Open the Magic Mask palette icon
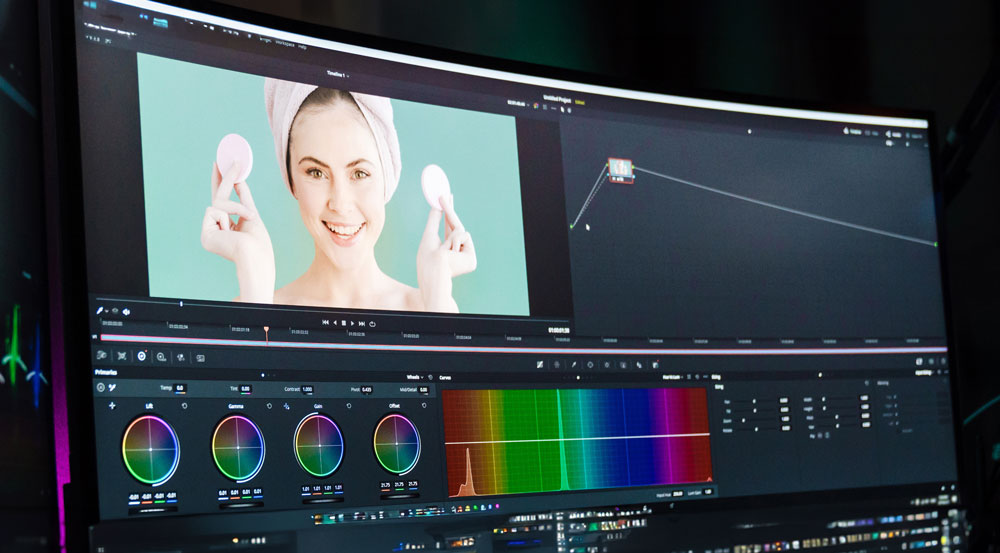The height and width of the screenshot is (553, 1000). [623, 365]
